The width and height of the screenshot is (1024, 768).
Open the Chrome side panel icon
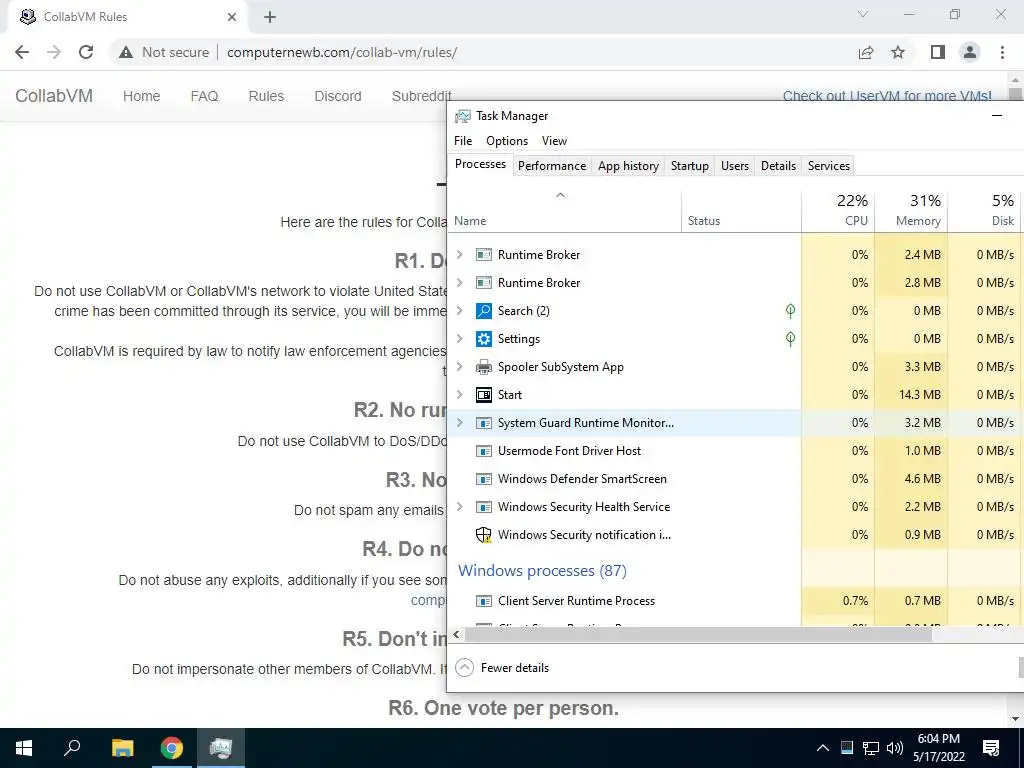tap(938, 52)
